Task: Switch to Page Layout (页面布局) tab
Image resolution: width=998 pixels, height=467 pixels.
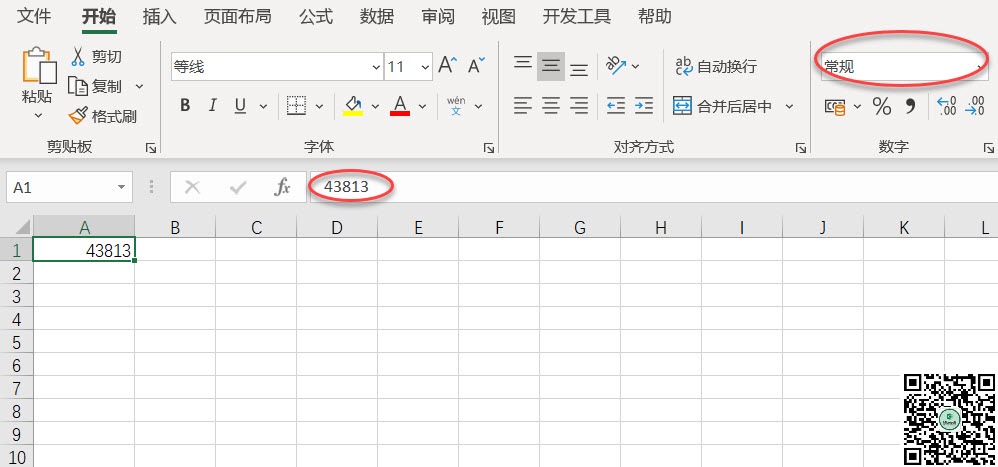Action: pos(237,17)
